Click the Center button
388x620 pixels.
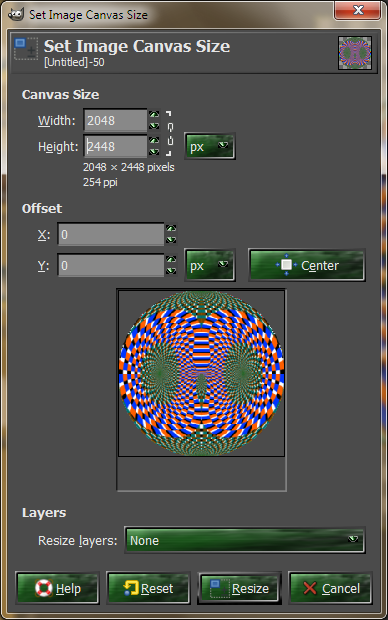[x=307, y=265]
